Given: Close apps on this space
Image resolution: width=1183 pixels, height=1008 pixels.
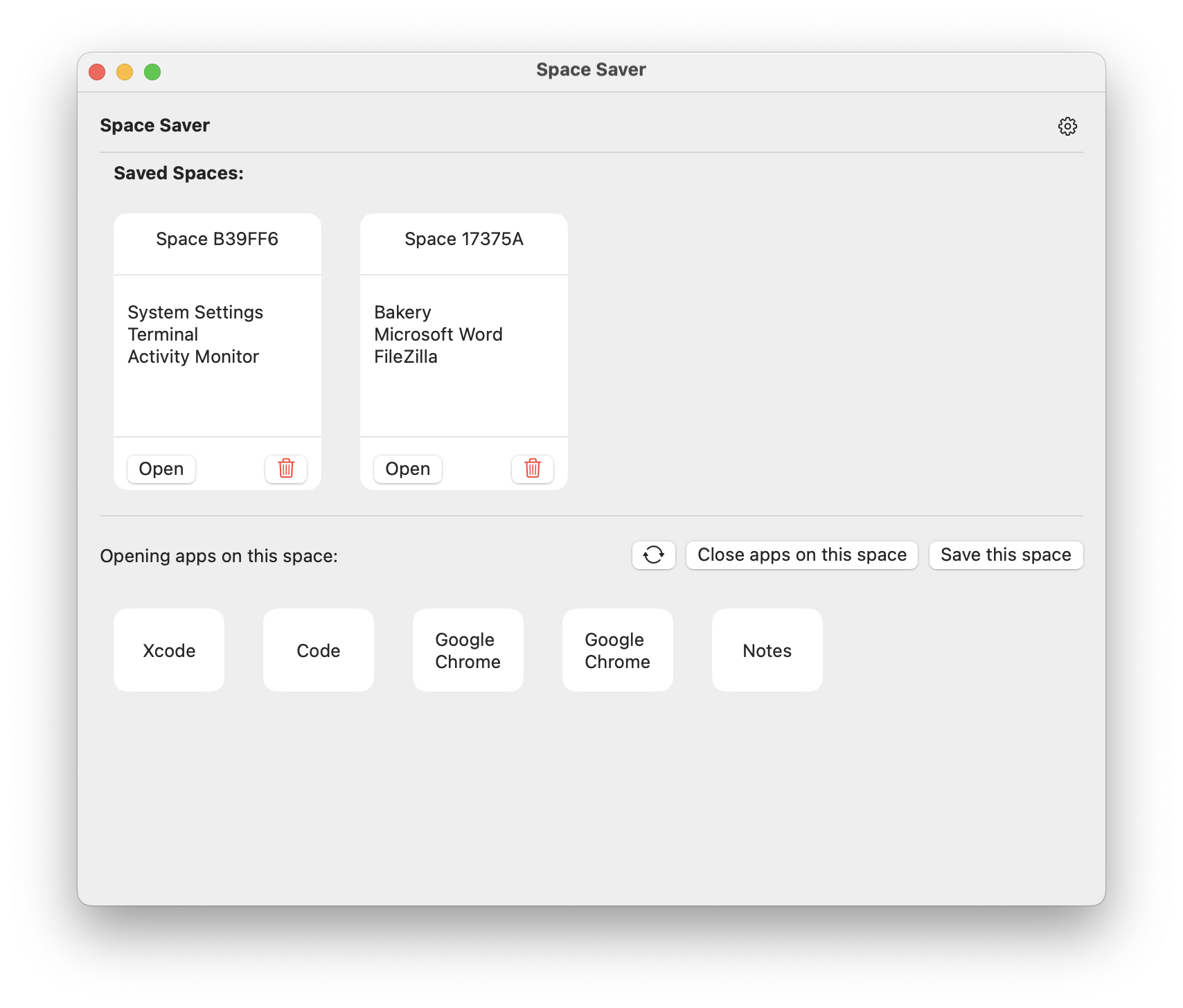Looking at the screenshot, I should tap(801, 555).
